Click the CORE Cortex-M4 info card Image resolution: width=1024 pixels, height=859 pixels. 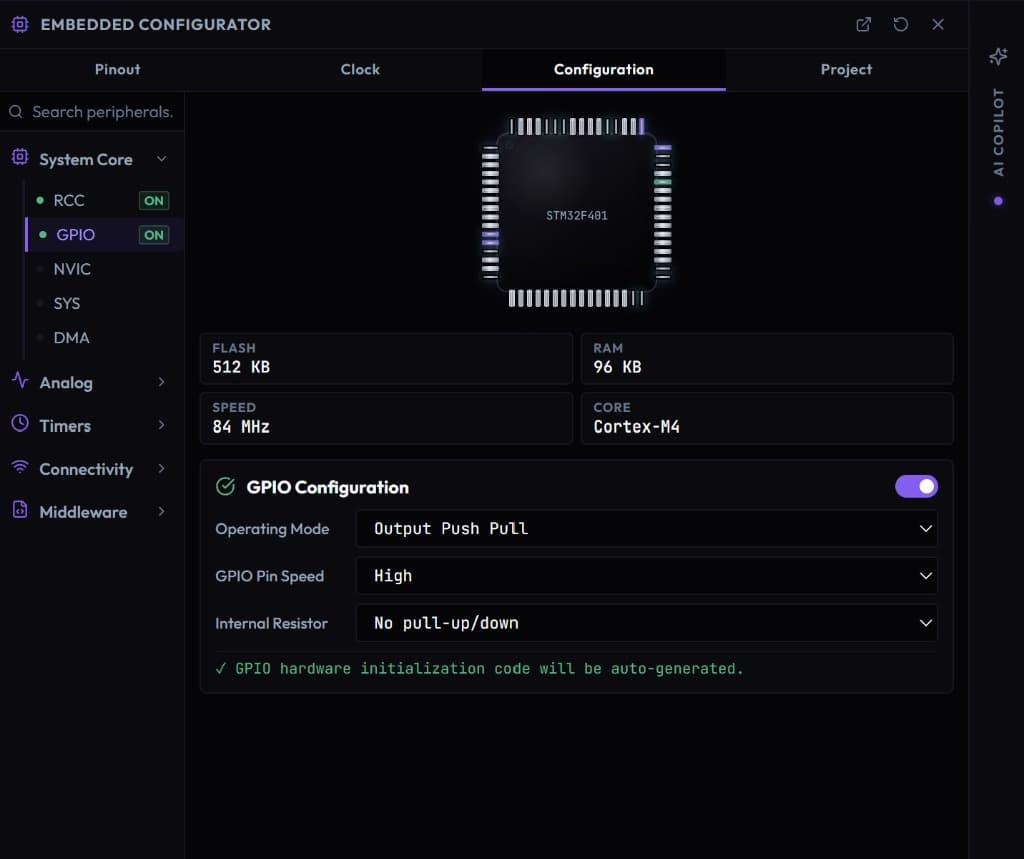coord(767,418)
